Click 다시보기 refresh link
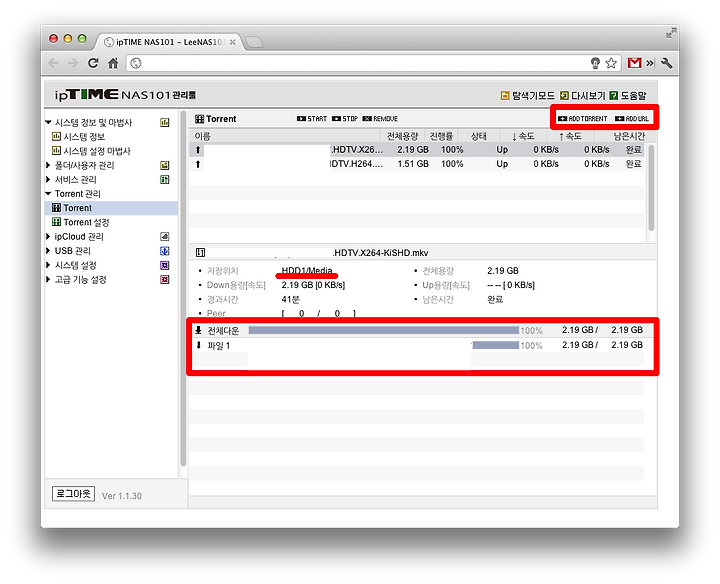 [x=583, y=95]
